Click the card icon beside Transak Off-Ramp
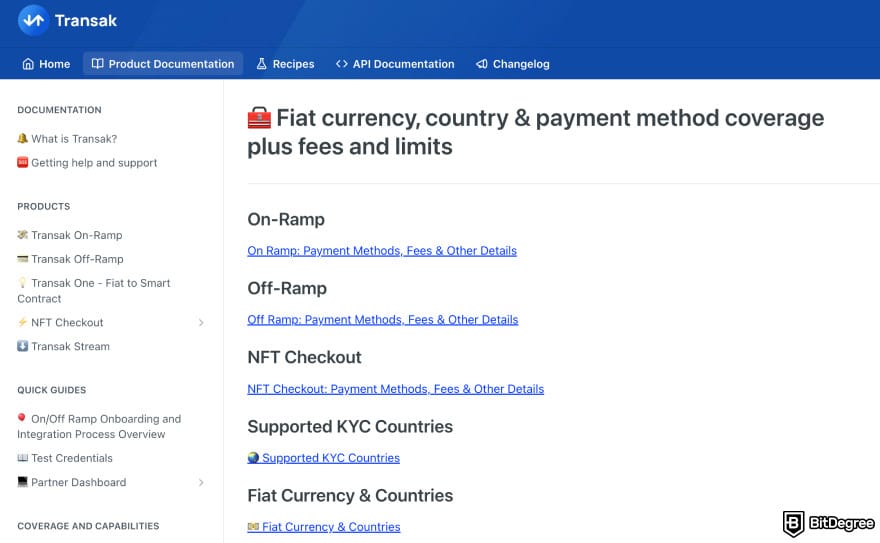 tap(22, 259)
